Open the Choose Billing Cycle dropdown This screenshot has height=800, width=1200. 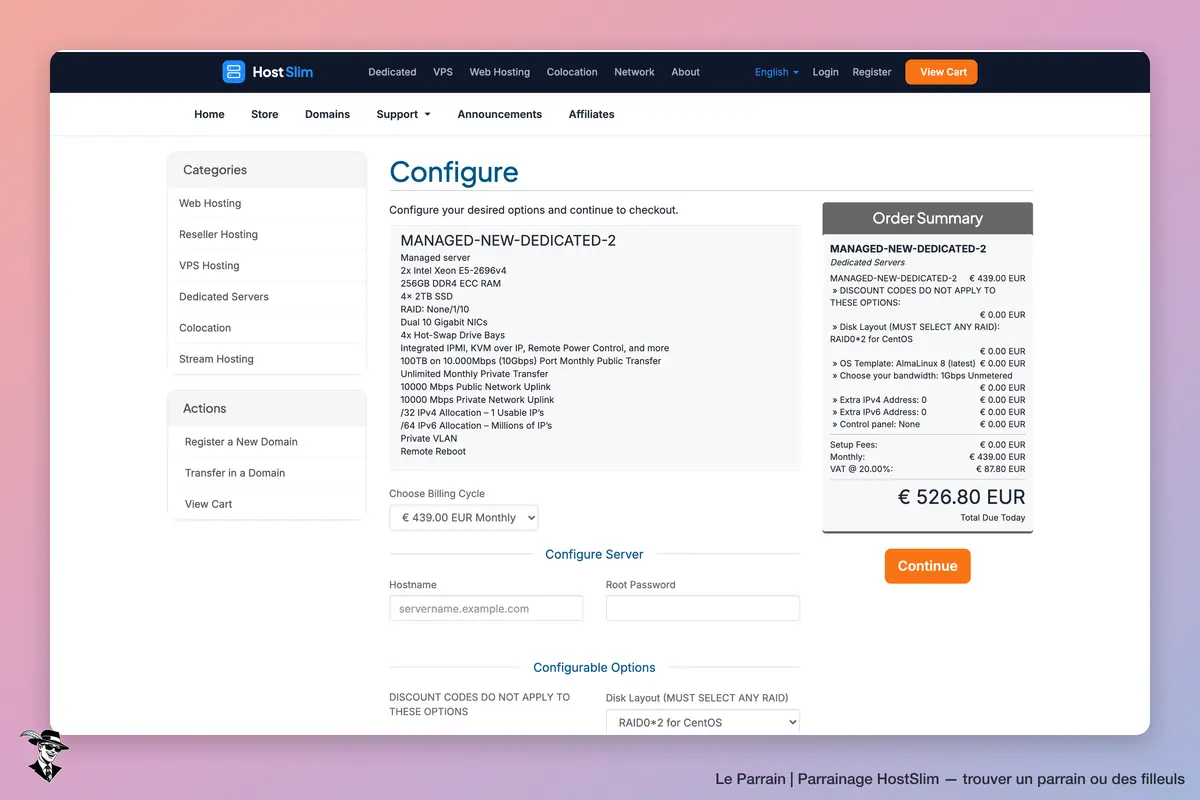464,518
